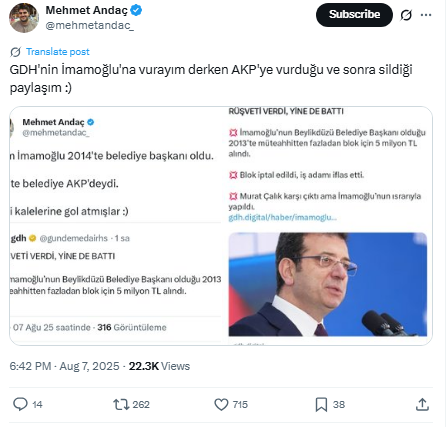The width and height of the screenshot is (446, 427).
Task: Click the 6:42 PM · Aug 7, 2025 timestamp
Action: click(x=64, y=366)
